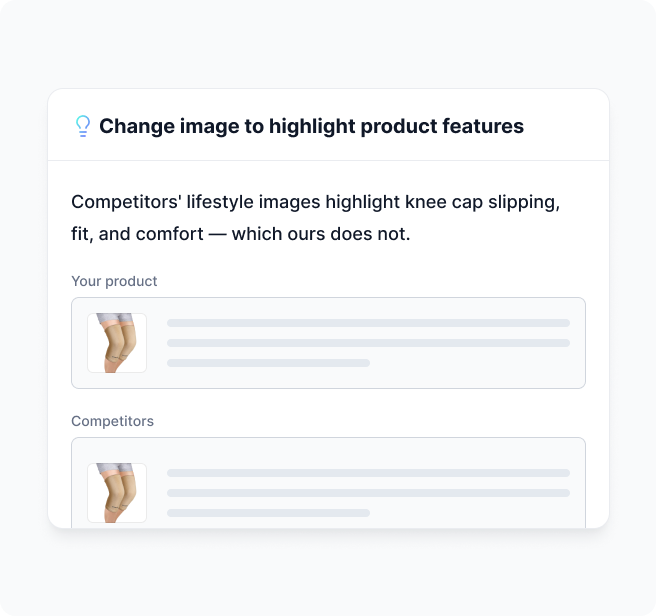The height and width of the screenshot is (616, 656).
Task: Open the Competitors knee cap thumbnail
Action: pyautogui.click(x=117, y=493)
